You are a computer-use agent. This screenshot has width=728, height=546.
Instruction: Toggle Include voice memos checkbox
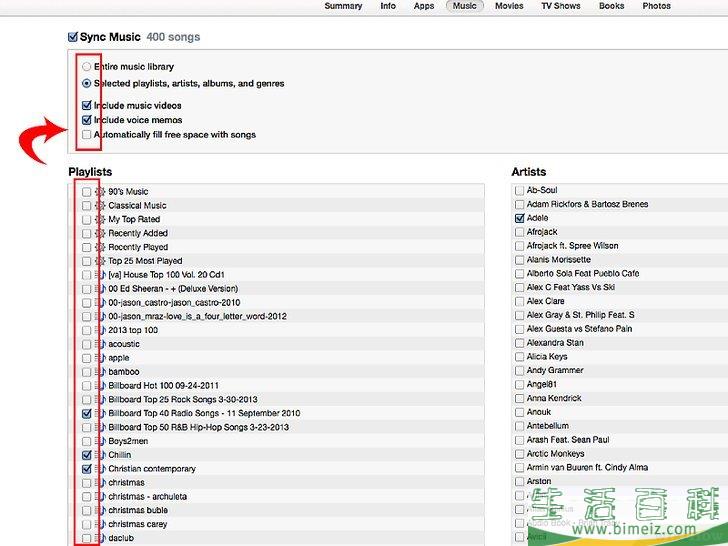86,120
